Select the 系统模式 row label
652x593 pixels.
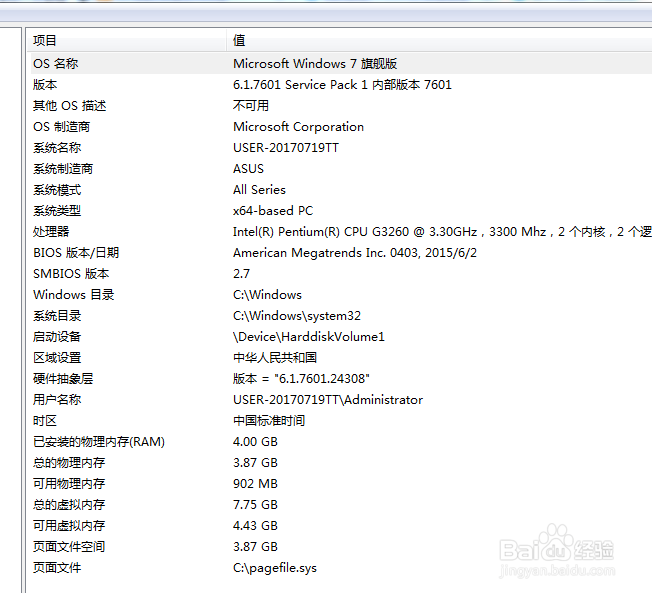[57, 190]
